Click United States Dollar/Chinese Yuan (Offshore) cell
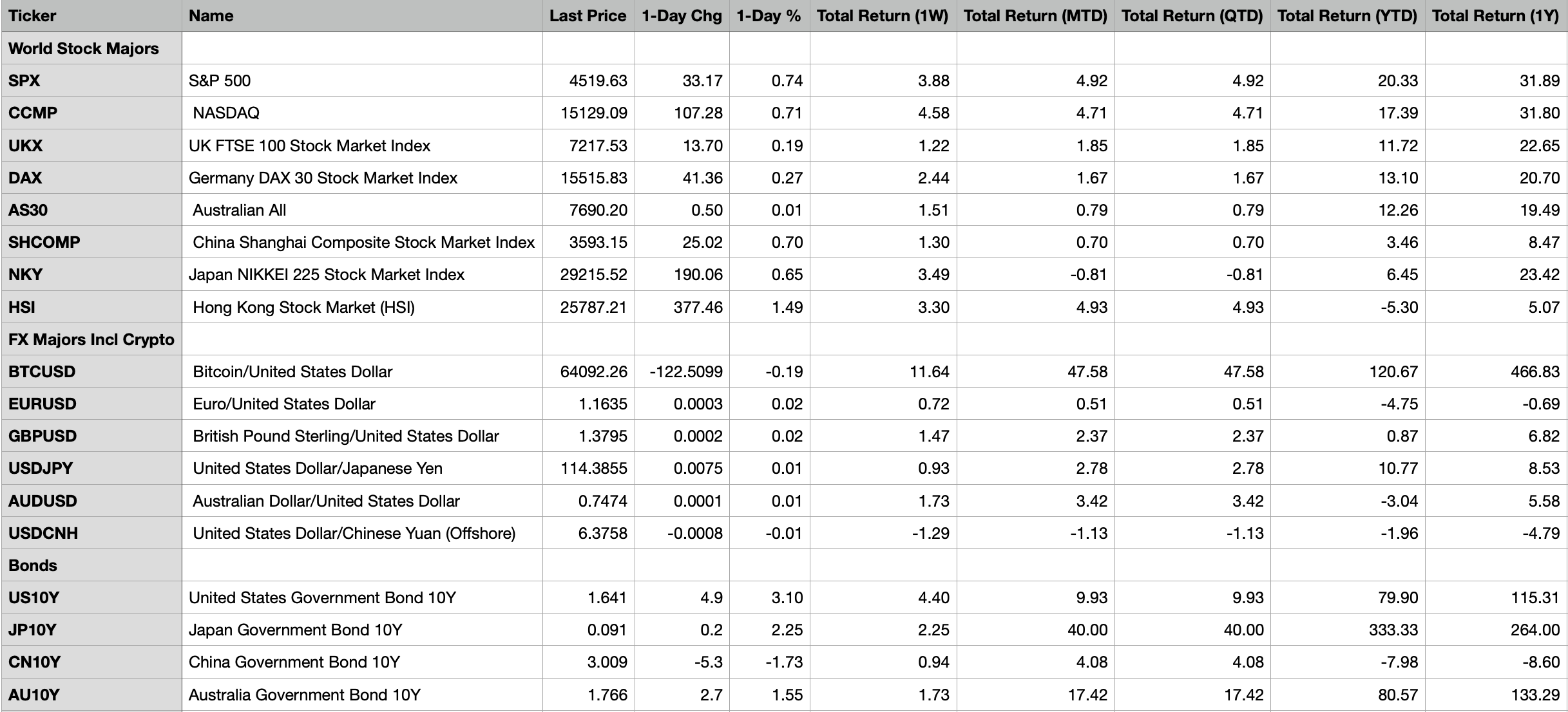The width and height of the screenshot is (1568, 712). (362, 533)
